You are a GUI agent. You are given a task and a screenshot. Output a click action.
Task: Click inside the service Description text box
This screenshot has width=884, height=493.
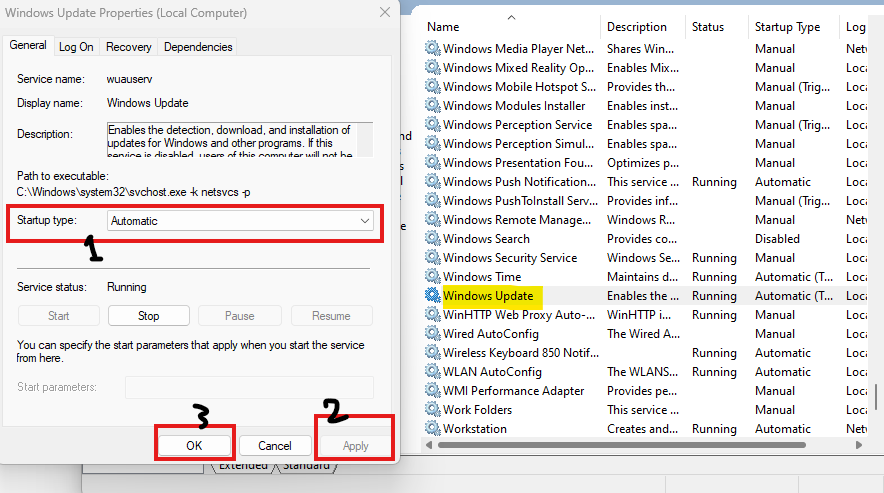click(x=232, y=139)
